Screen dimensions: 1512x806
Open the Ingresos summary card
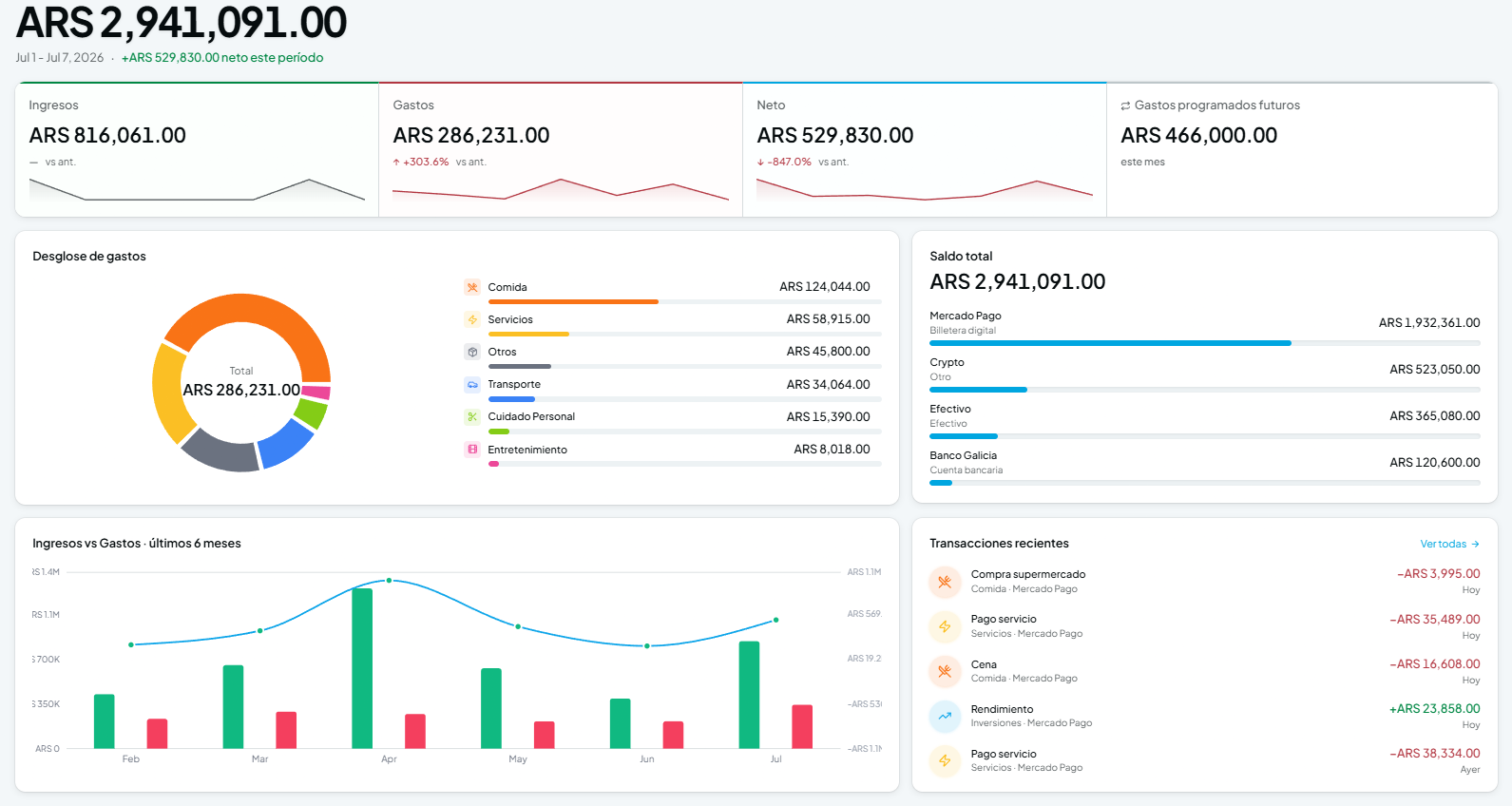[197, 149]
